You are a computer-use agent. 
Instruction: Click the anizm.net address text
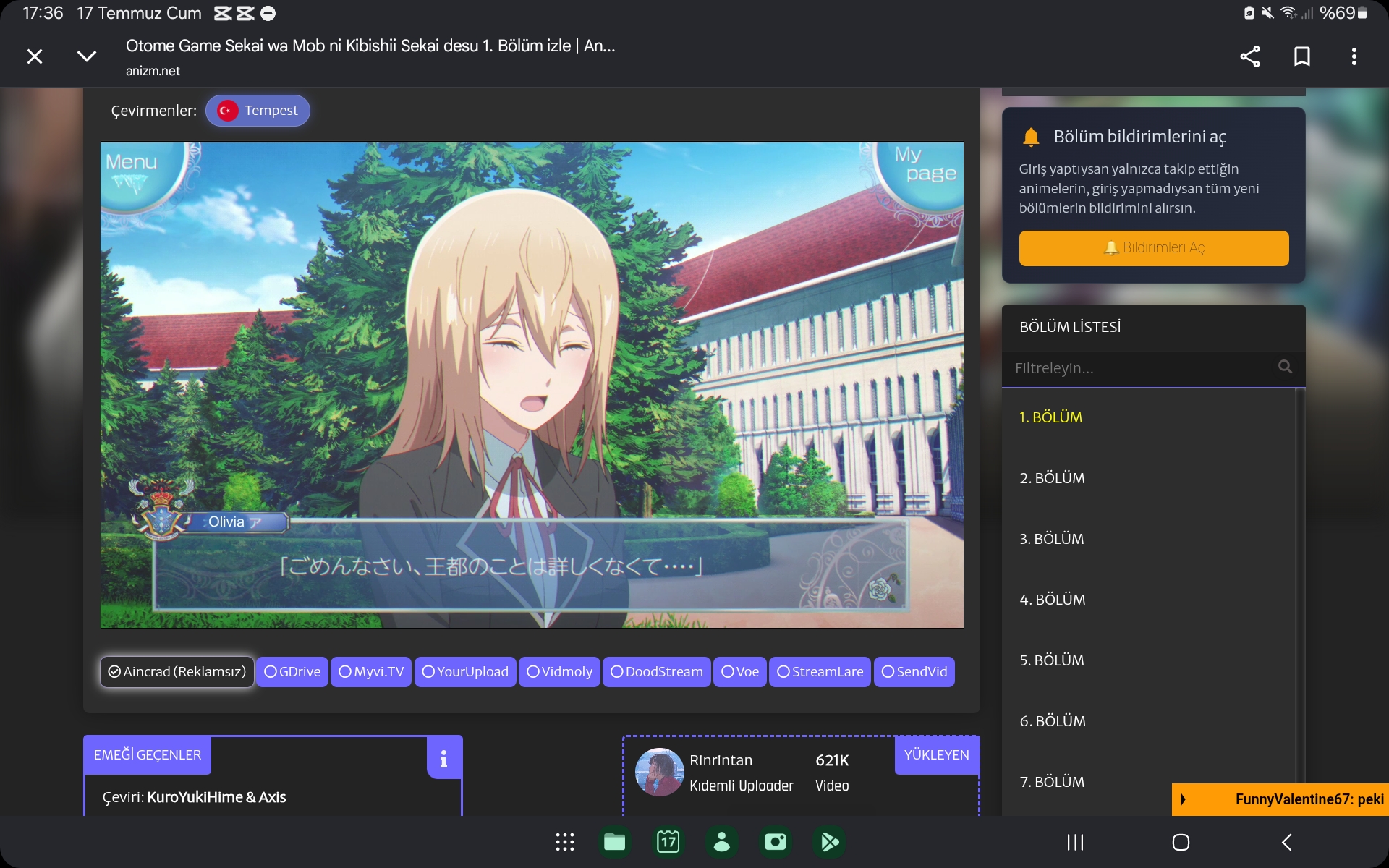pyautogui.click(x=153, y=71)
